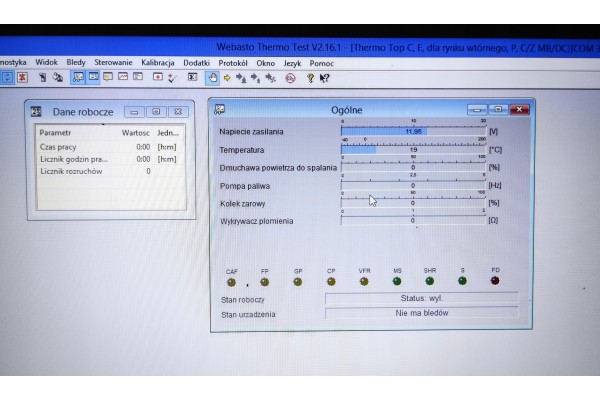
Task: Open the Bledy menu
Action: [76, 62]
